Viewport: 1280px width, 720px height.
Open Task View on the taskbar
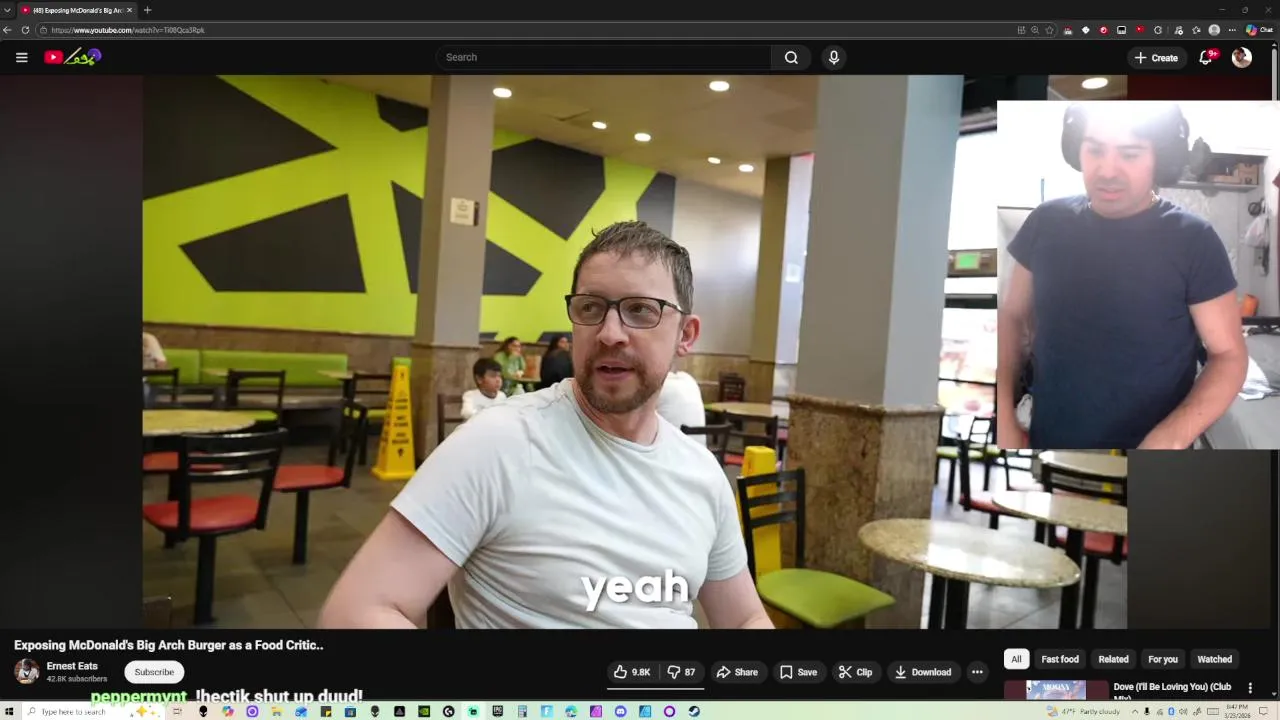(x=177, y=711)
